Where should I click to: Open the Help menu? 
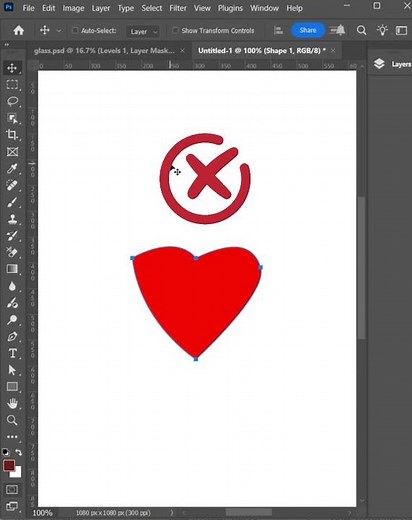coord(294,8)
